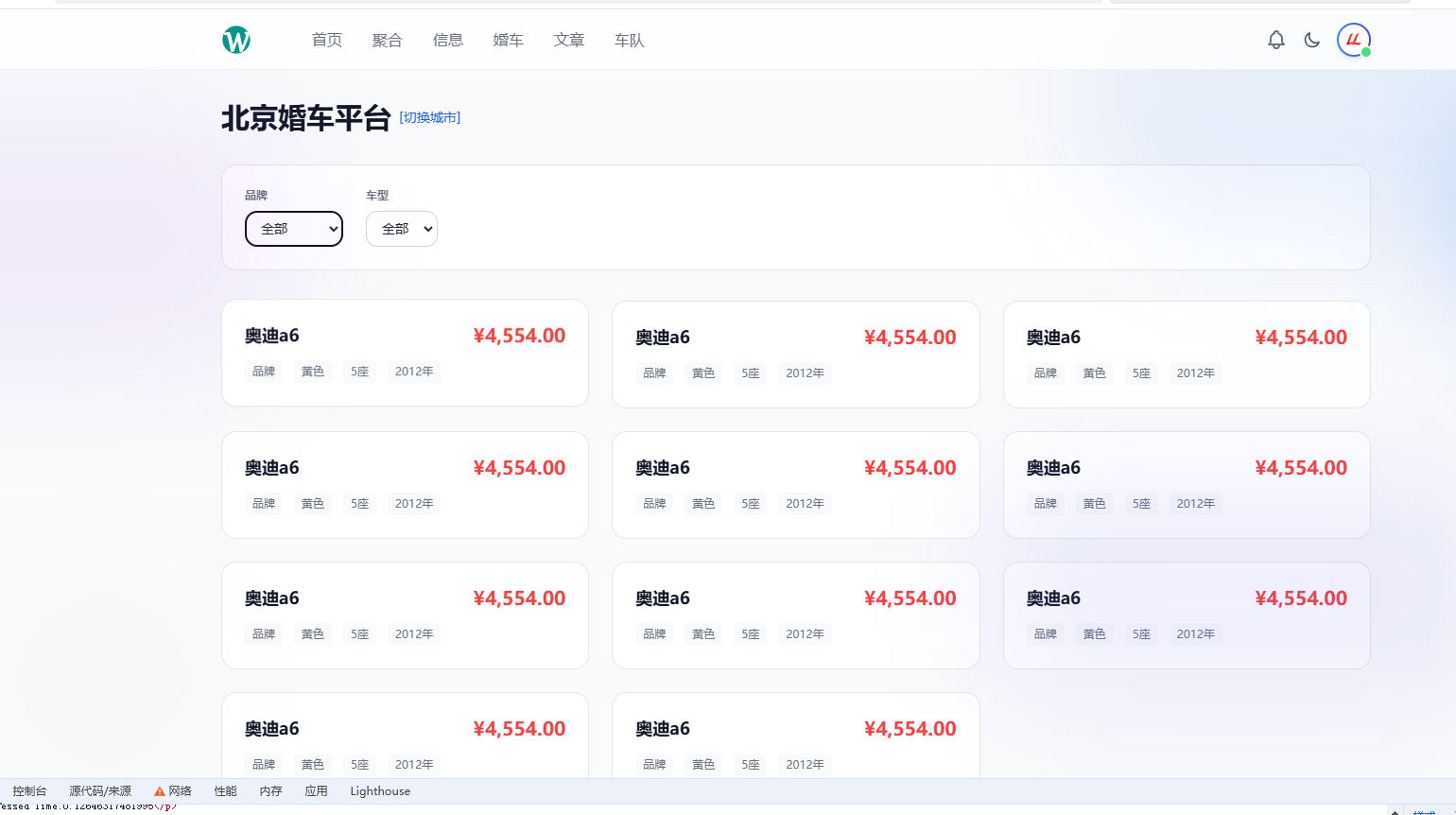Toggle dark mode with the moon icon

[1312, 40]
